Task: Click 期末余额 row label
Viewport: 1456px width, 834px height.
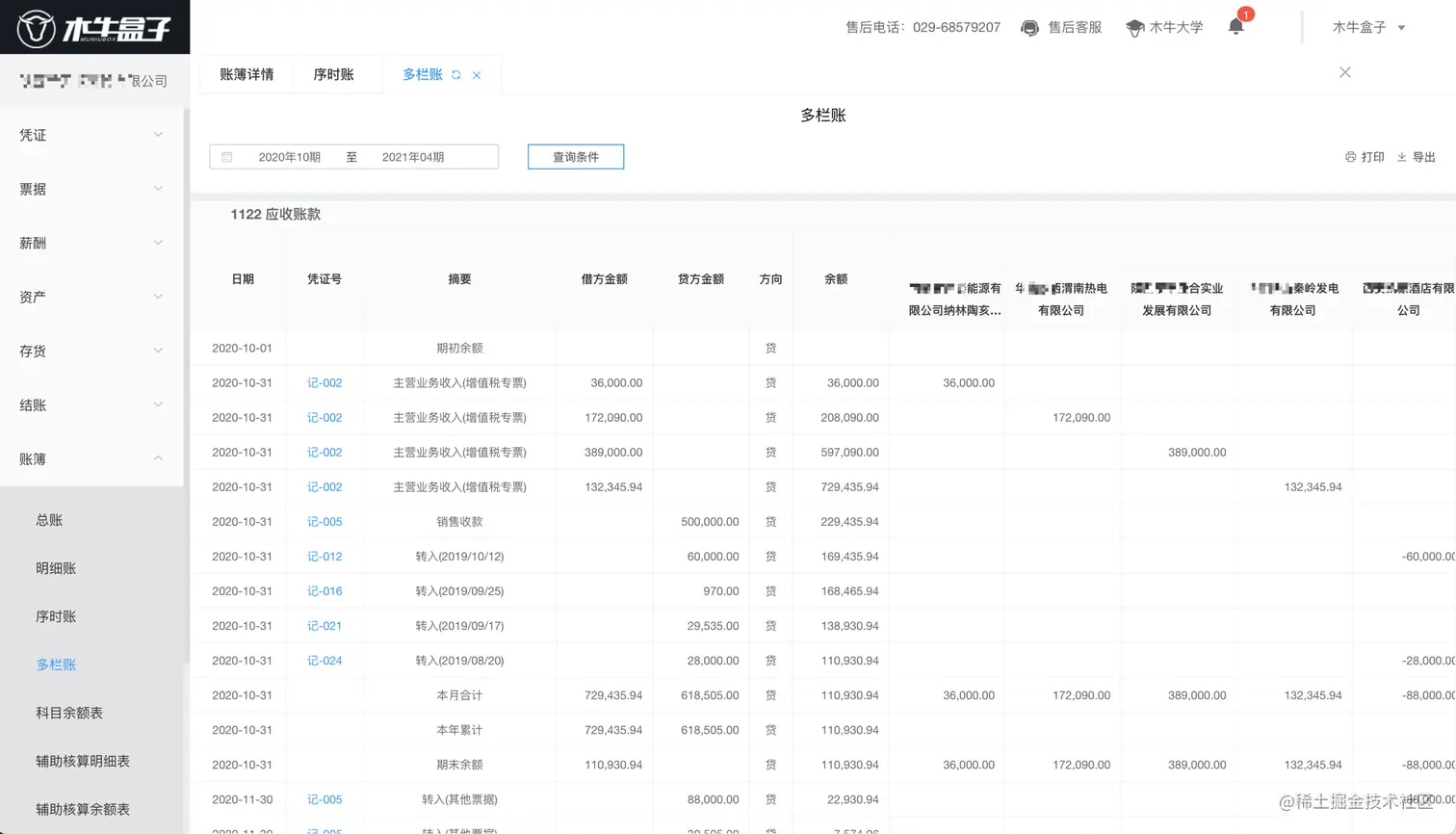Action: tap(459, 765)
